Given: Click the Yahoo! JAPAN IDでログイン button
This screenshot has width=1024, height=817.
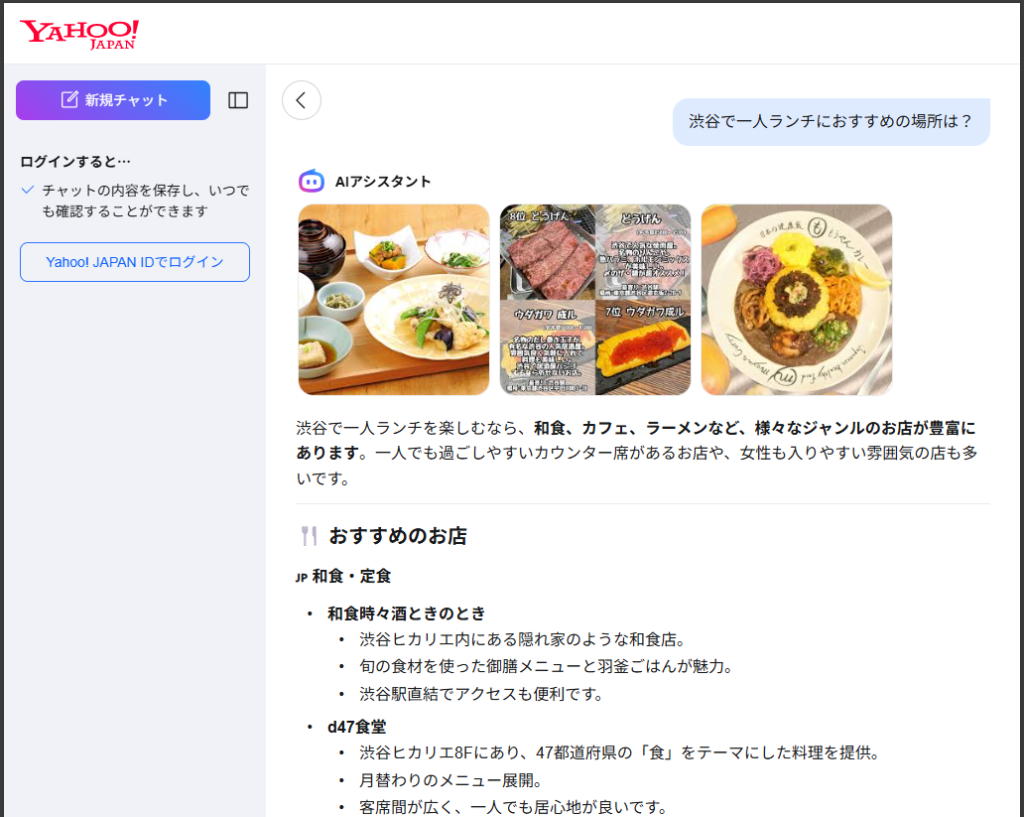Looking at the screenshot, I should [x=135, y=262].
